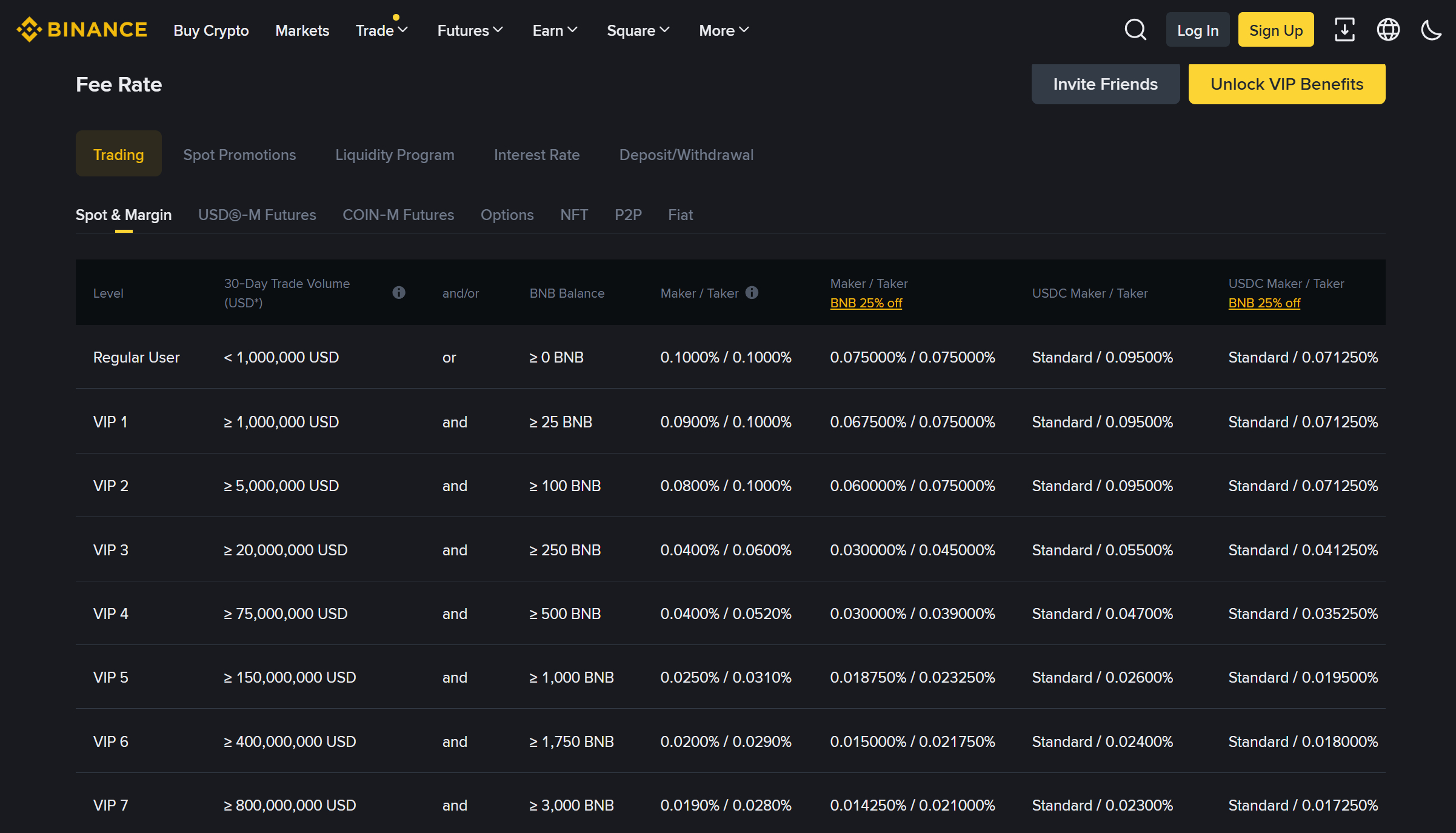Open the search icon
The width and height of the screenshot is (1456, 833).
(x=1135, y=29)
